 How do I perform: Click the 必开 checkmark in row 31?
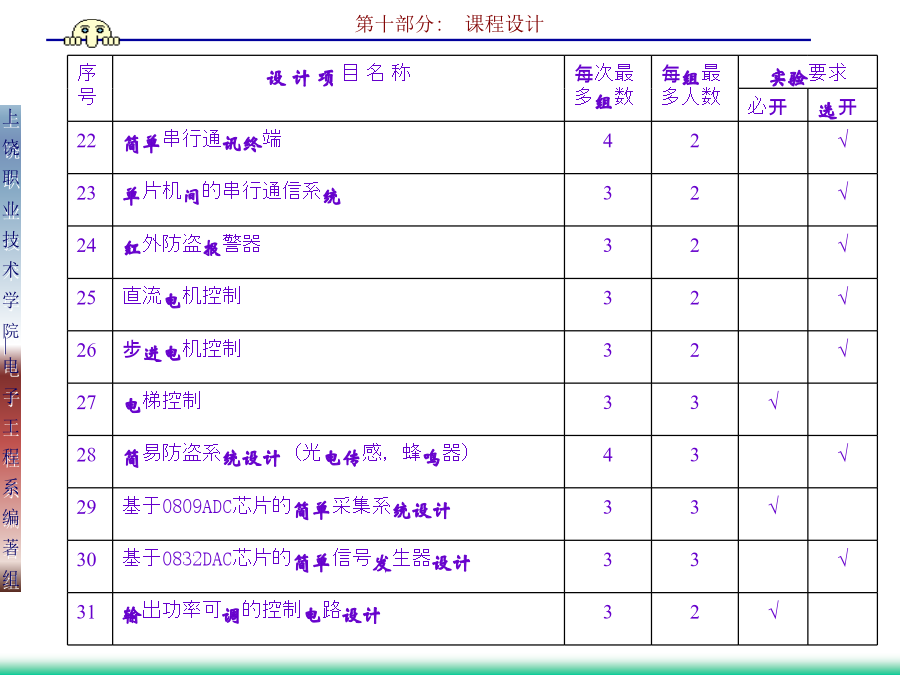click(773, 610)
